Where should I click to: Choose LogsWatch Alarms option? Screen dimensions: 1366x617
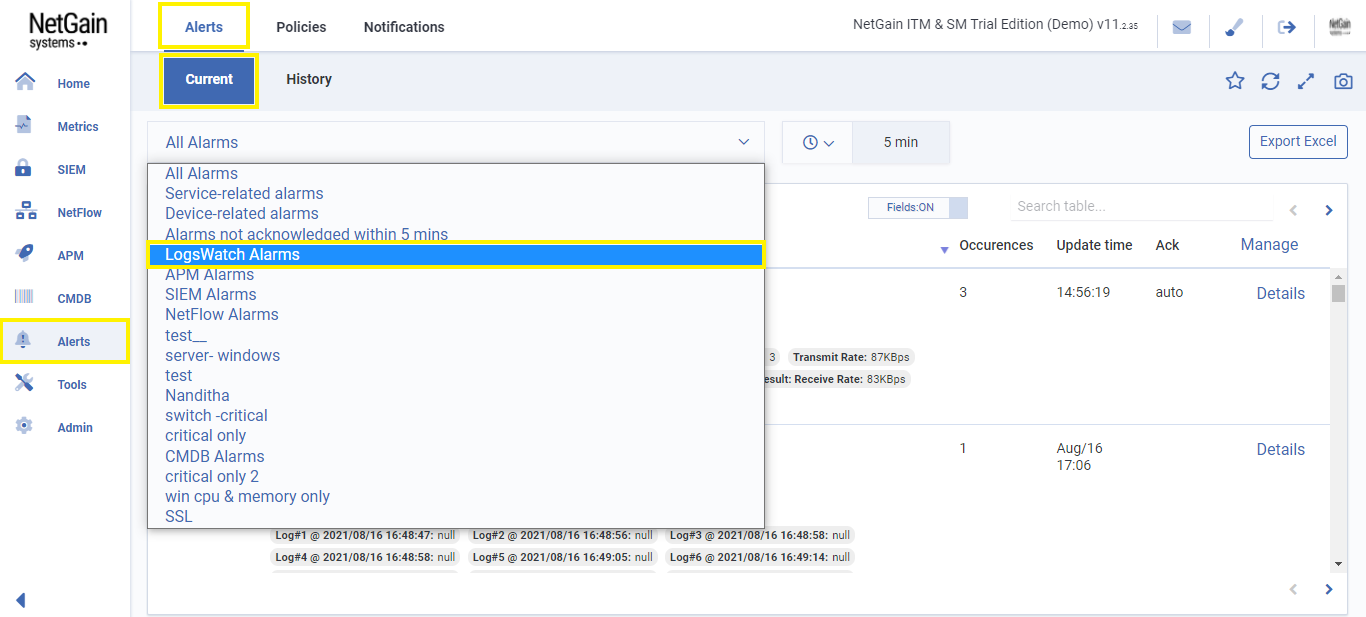click(456, 254)
